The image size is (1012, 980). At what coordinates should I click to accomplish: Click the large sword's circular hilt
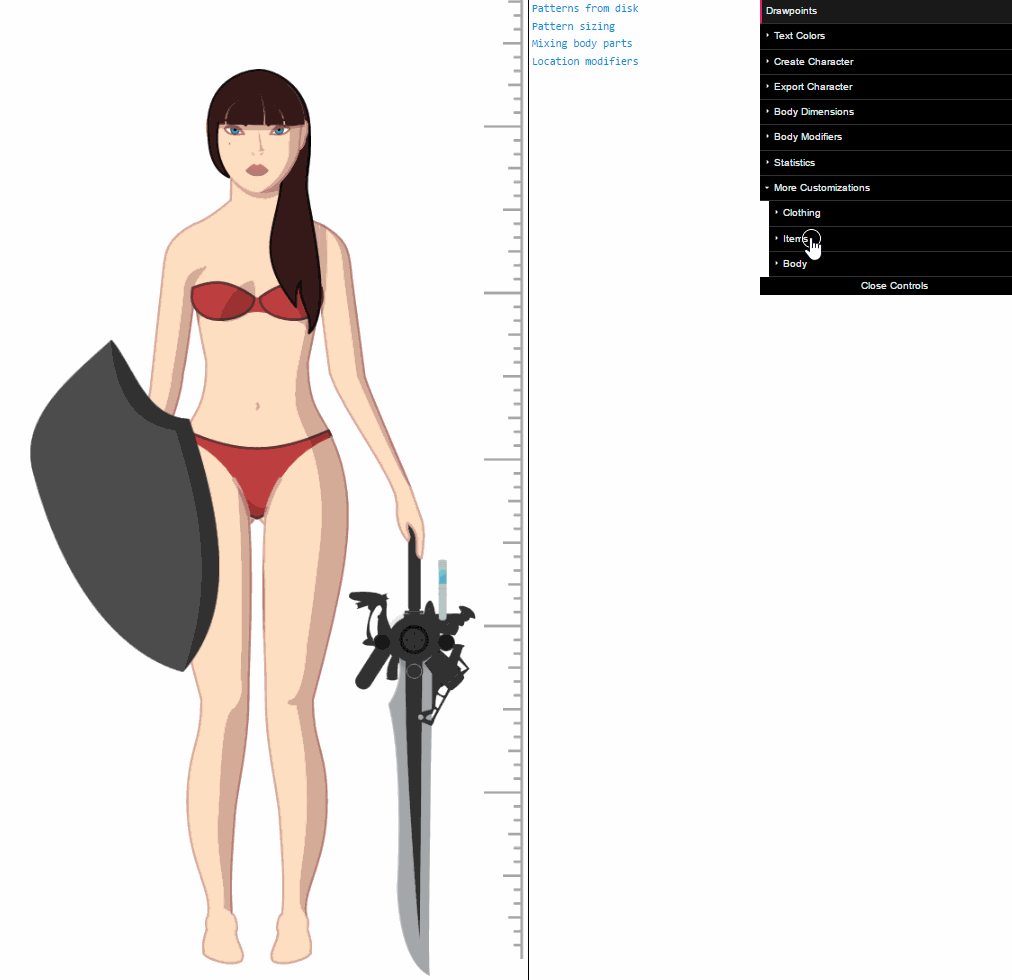413,639
